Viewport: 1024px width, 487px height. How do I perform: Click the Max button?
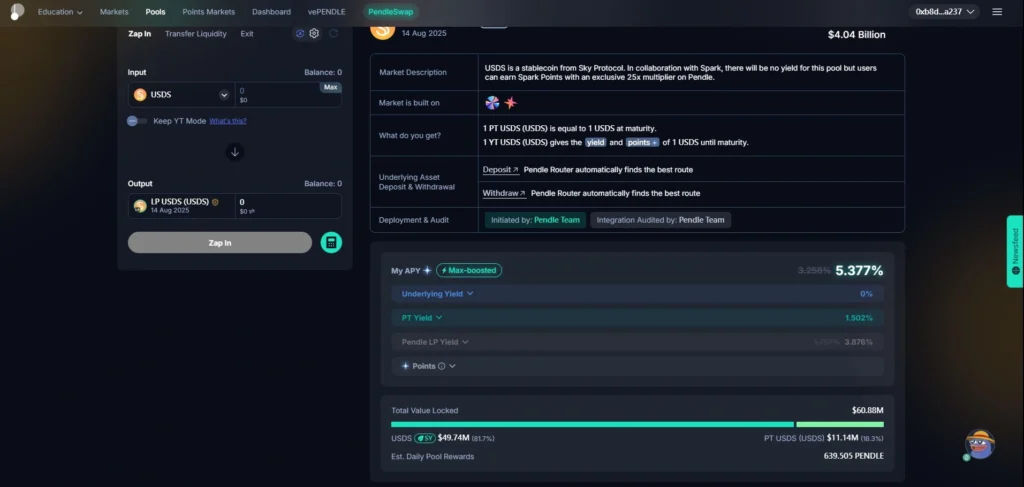(330, 87)
